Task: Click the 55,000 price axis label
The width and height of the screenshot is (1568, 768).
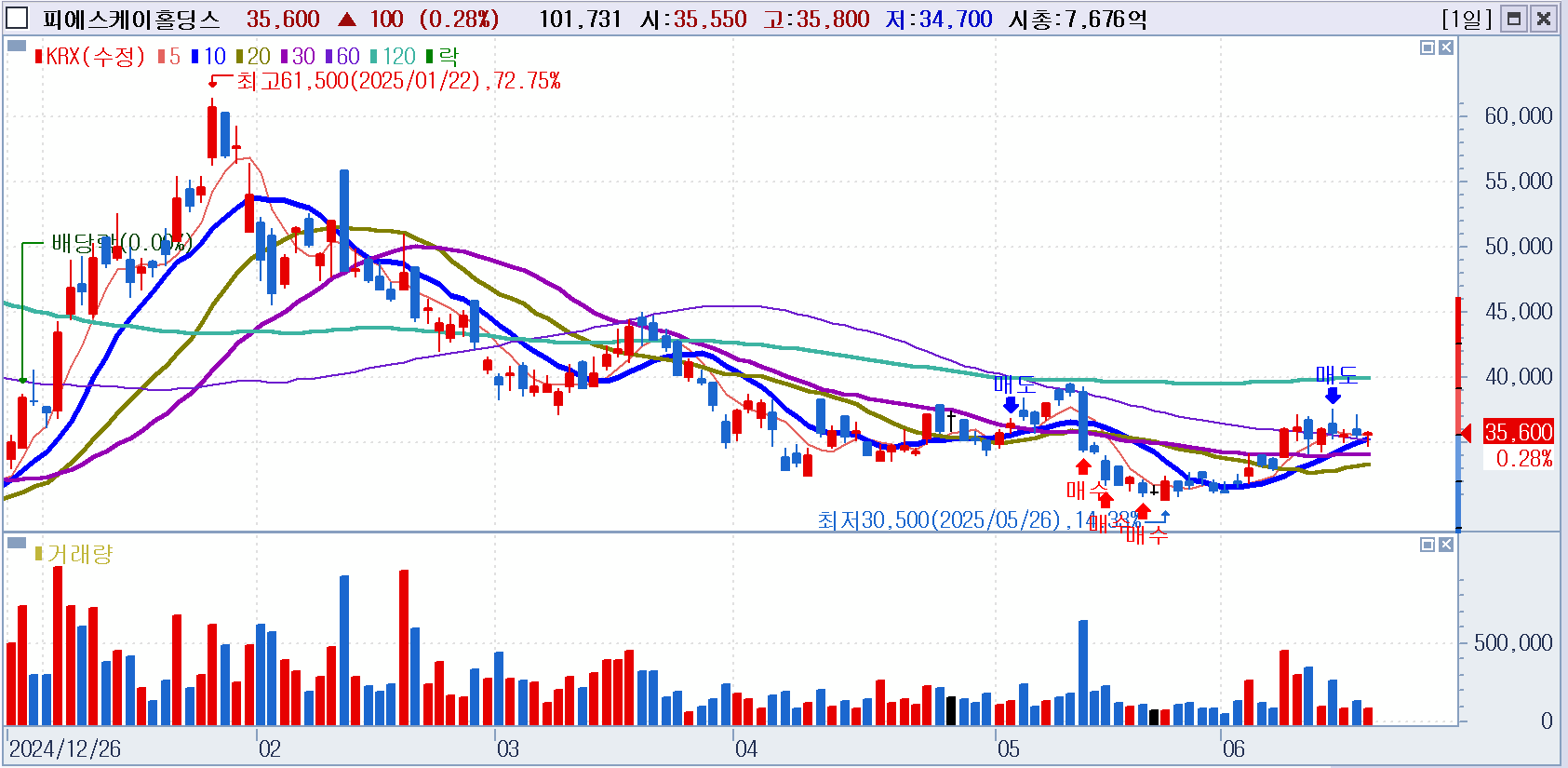Action: click(1519, 182)
